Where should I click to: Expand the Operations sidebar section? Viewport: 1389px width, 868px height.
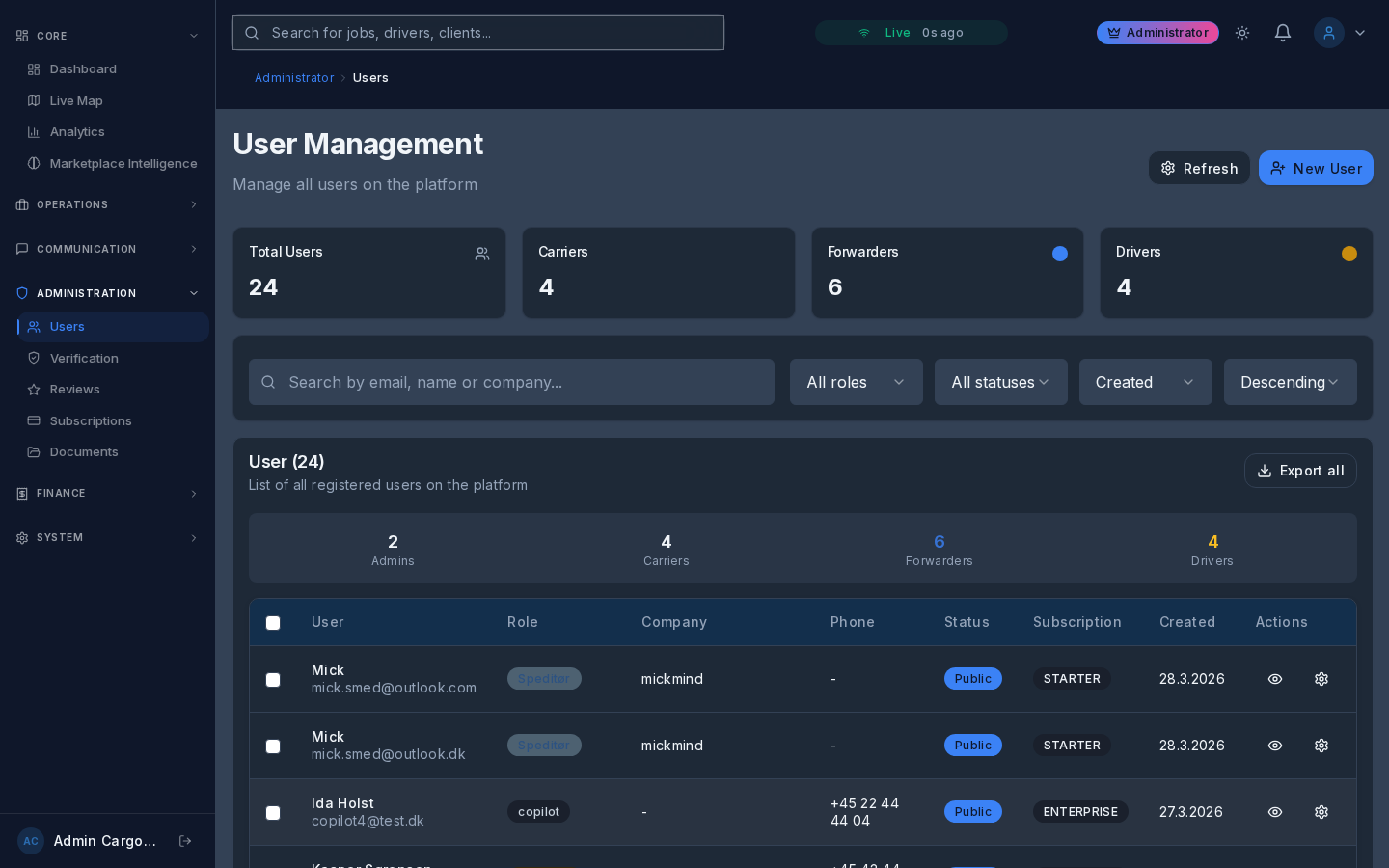[107, 204]
